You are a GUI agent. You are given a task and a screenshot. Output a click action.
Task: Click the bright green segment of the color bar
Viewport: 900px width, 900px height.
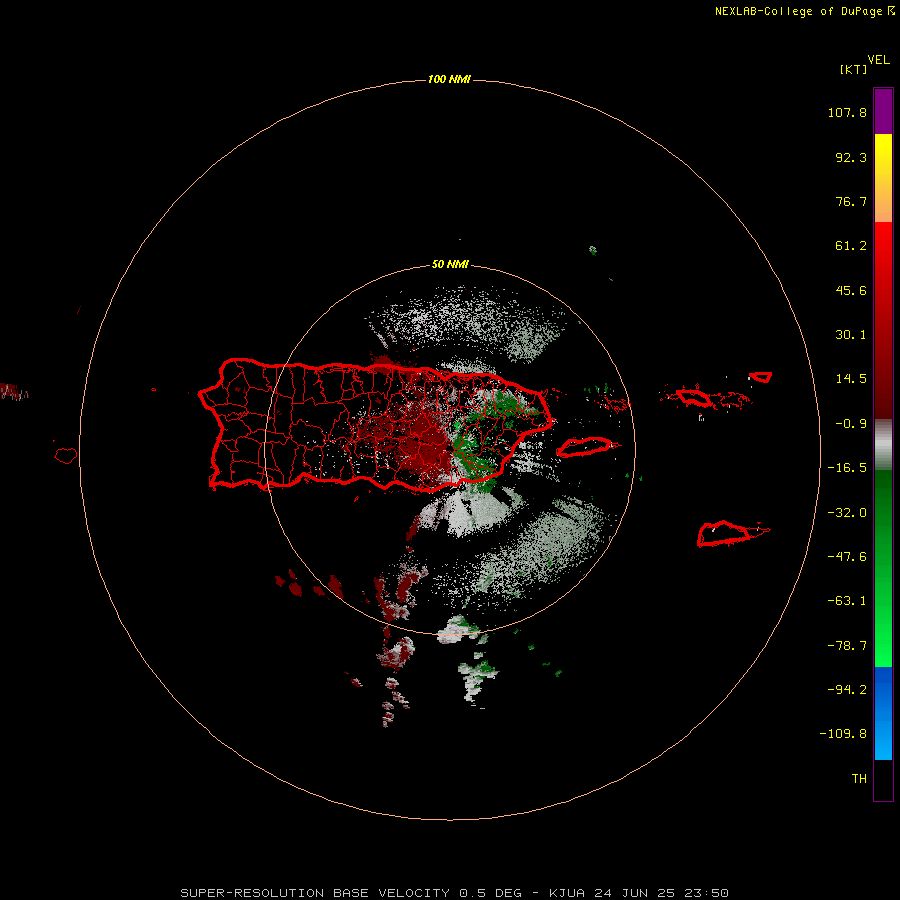tap(883, 568)
